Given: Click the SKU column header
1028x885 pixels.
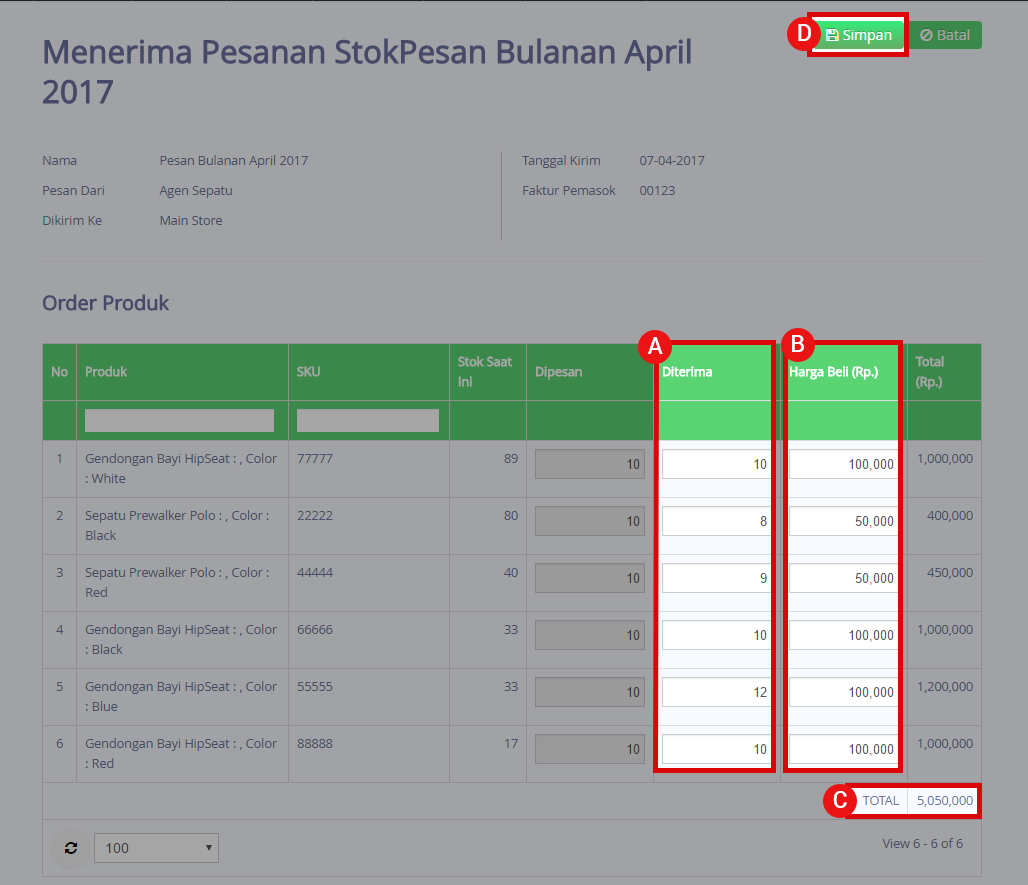Looking at the screenshot, I should 368,372.
